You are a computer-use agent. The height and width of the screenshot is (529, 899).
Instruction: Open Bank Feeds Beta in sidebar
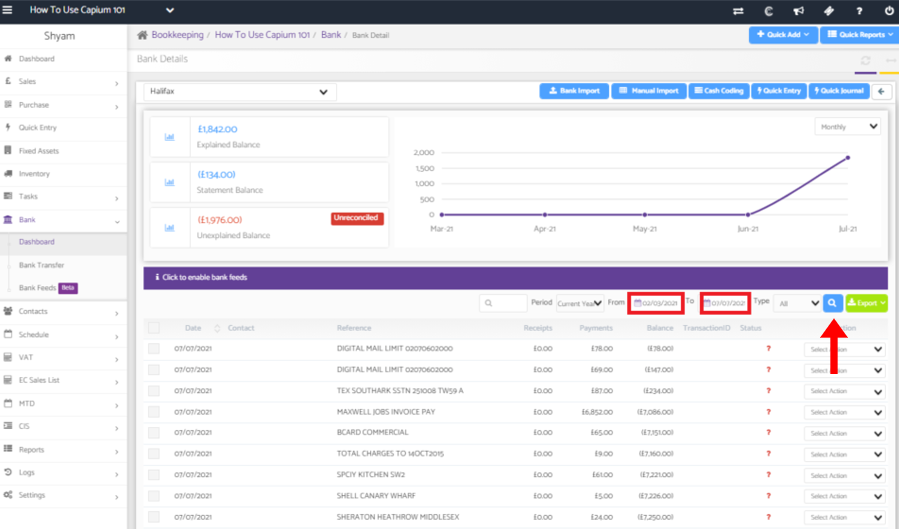[48, 288]
